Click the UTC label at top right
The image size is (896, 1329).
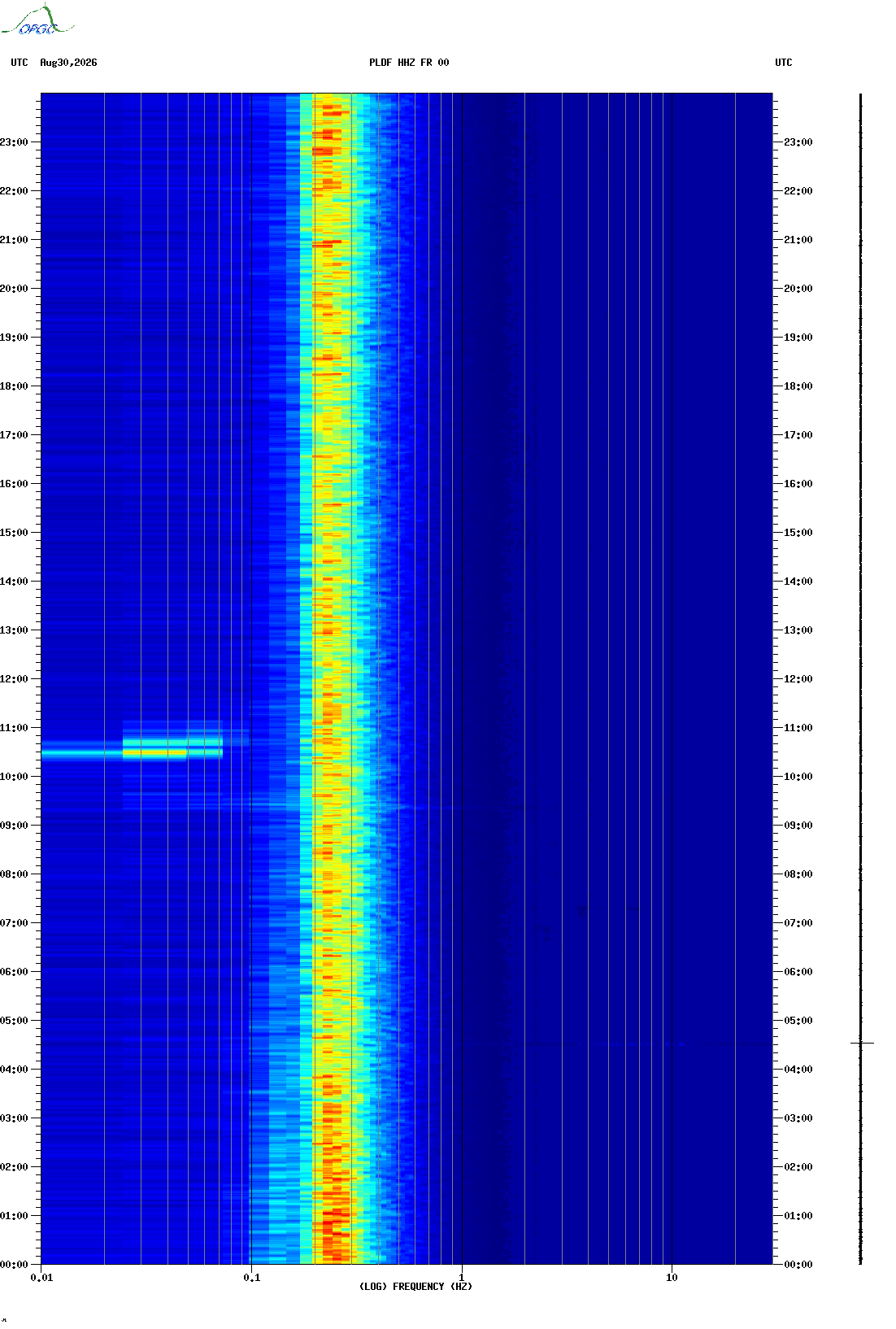[784, 63]
